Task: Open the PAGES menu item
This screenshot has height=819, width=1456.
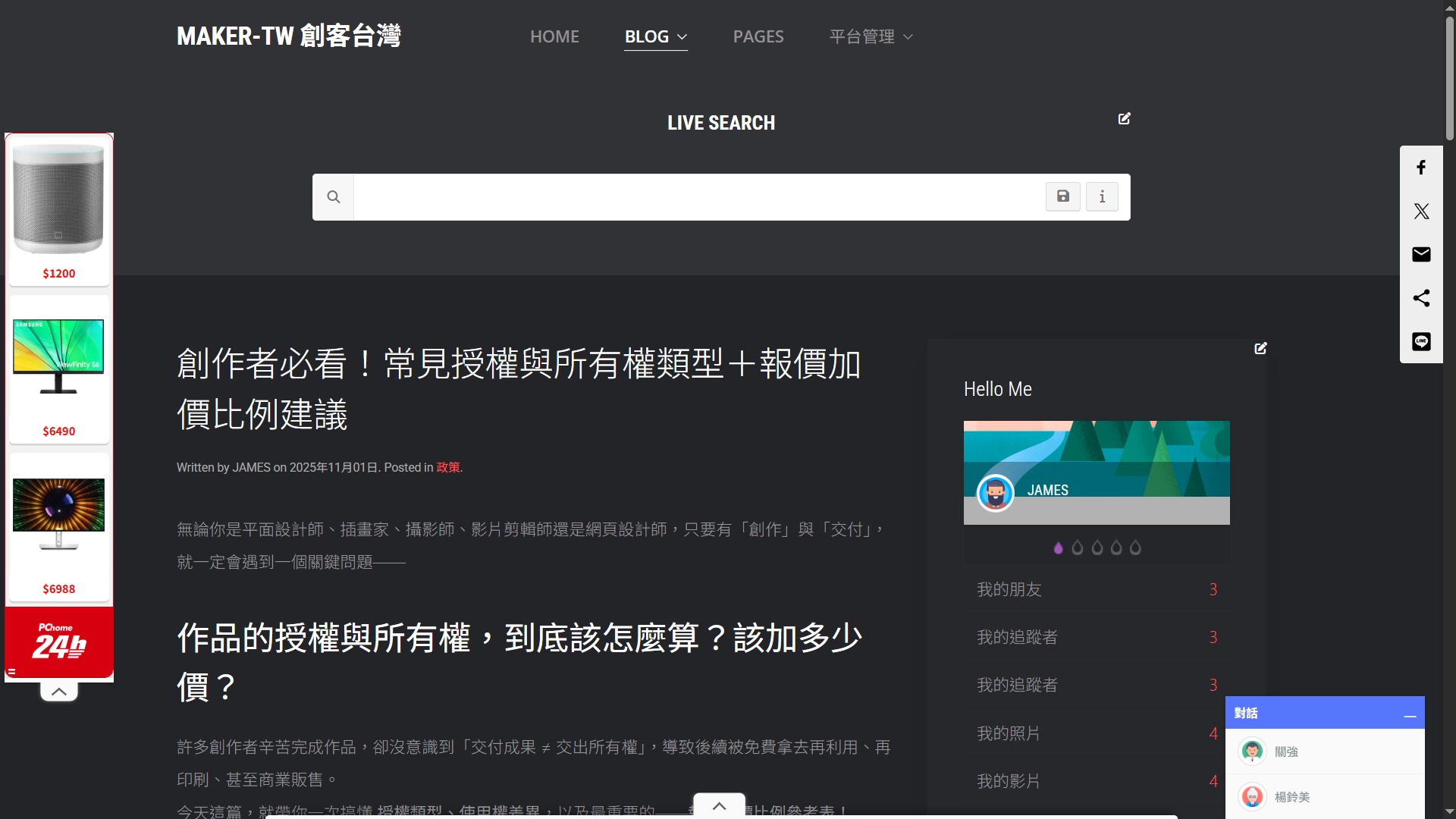Action: pos(758,36)
